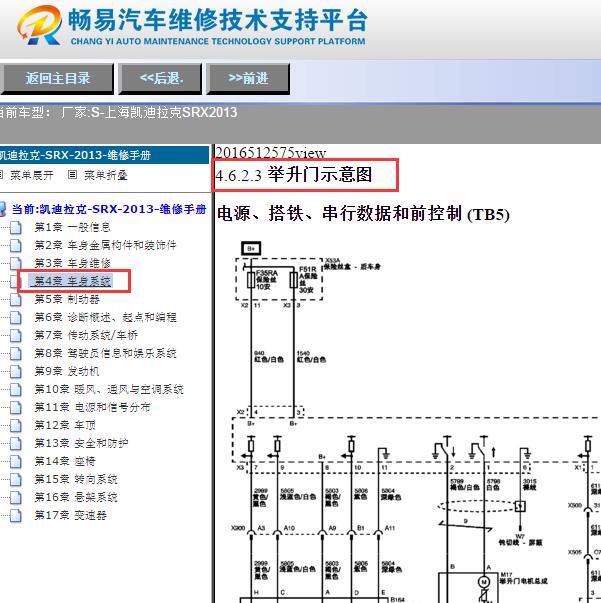Open 第6章 诊断概述、起点和编程

click(105, 317)
